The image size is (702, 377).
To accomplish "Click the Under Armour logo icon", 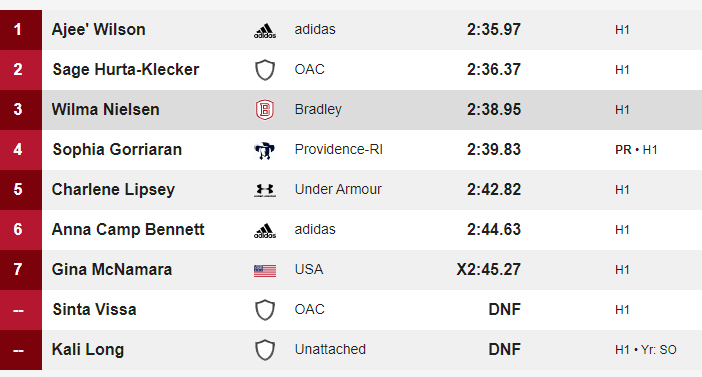I will point(265,190).
